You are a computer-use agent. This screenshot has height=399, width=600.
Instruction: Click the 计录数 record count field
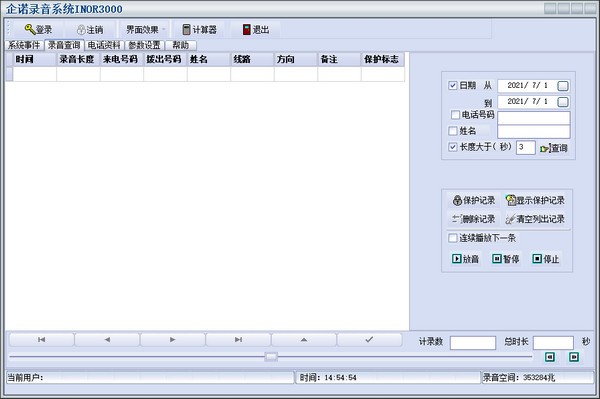pyautogui.click(x=473, y=343)
